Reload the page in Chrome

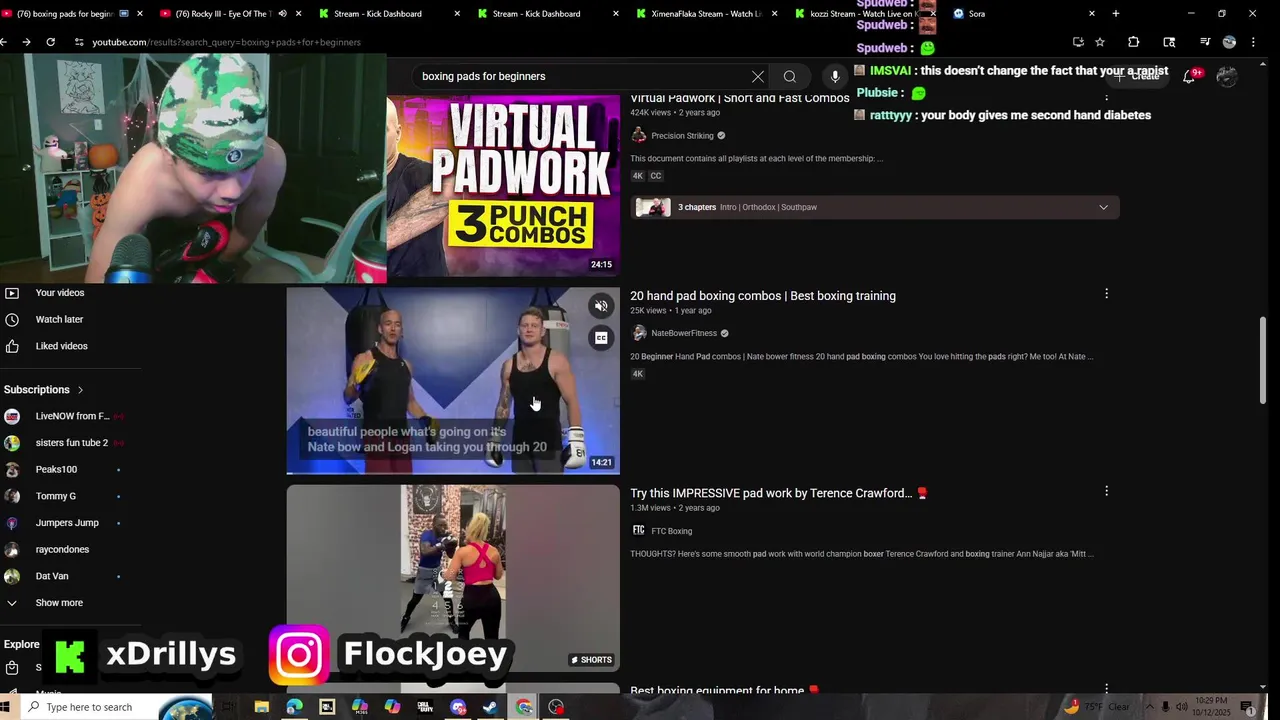[51, 42]
